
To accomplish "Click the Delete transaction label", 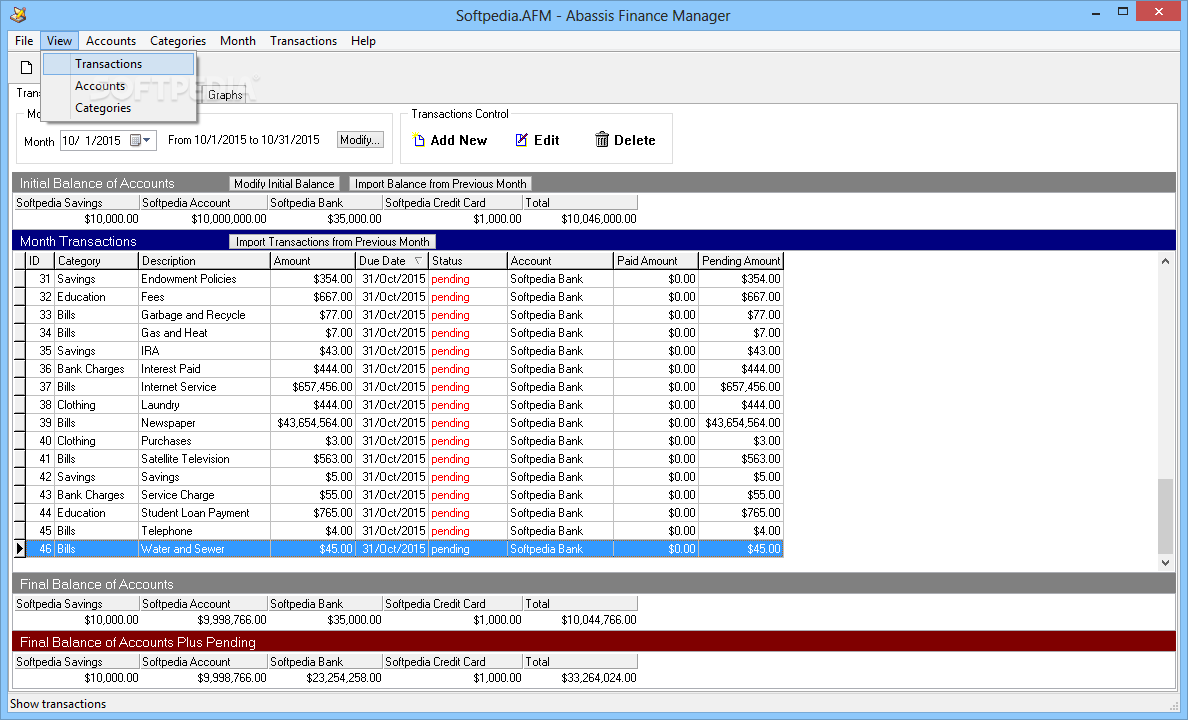I will pos(634,140).
